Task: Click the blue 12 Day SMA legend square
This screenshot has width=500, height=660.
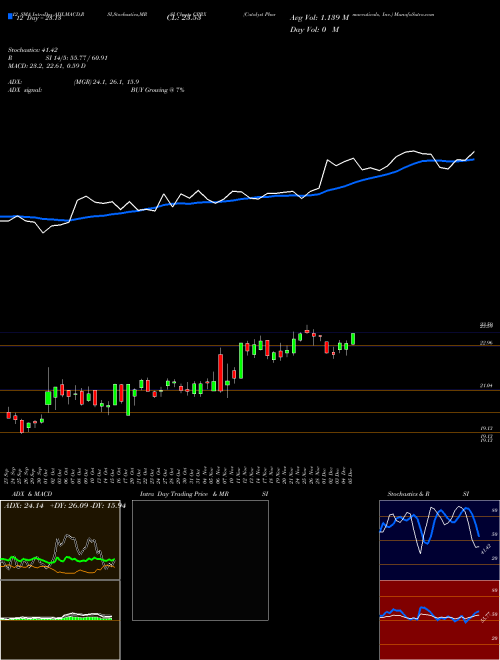Action: (10, 16)
